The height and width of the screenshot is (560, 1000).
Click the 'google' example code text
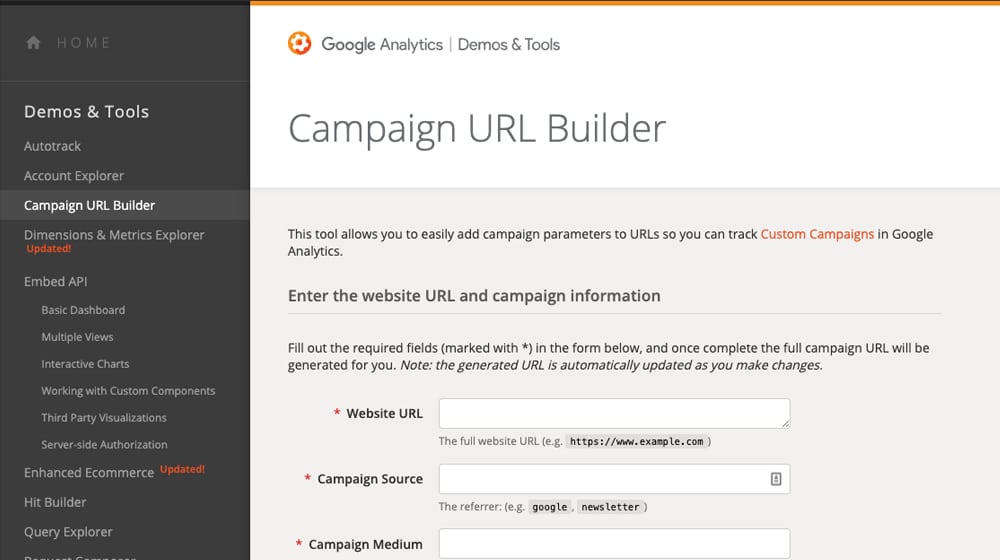pos(550,507)
